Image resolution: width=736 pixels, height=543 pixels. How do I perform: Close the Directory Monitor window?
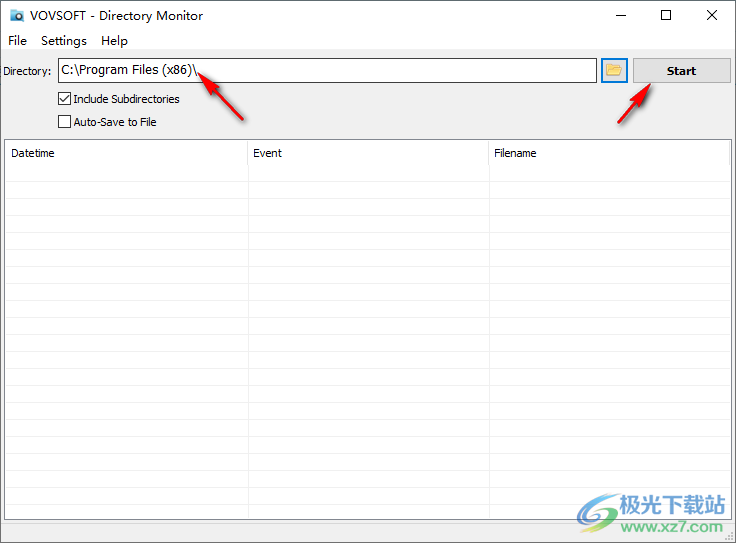coord(712,15)
